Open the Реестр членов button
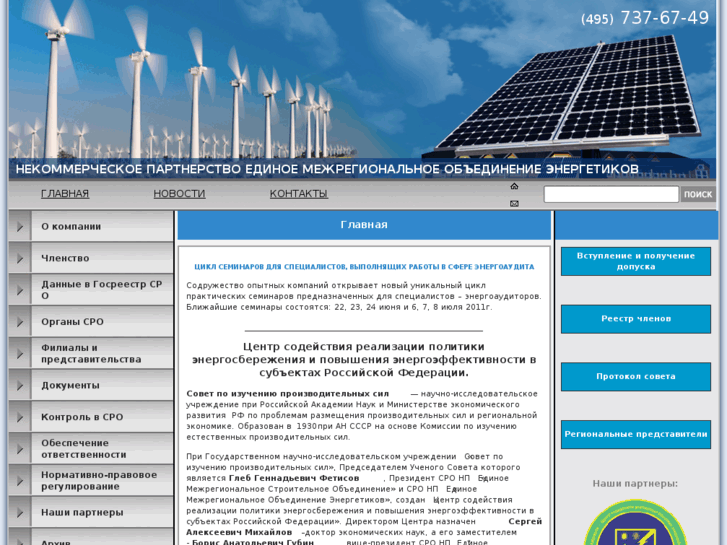 pyautogui.click(x=636, y=319)
